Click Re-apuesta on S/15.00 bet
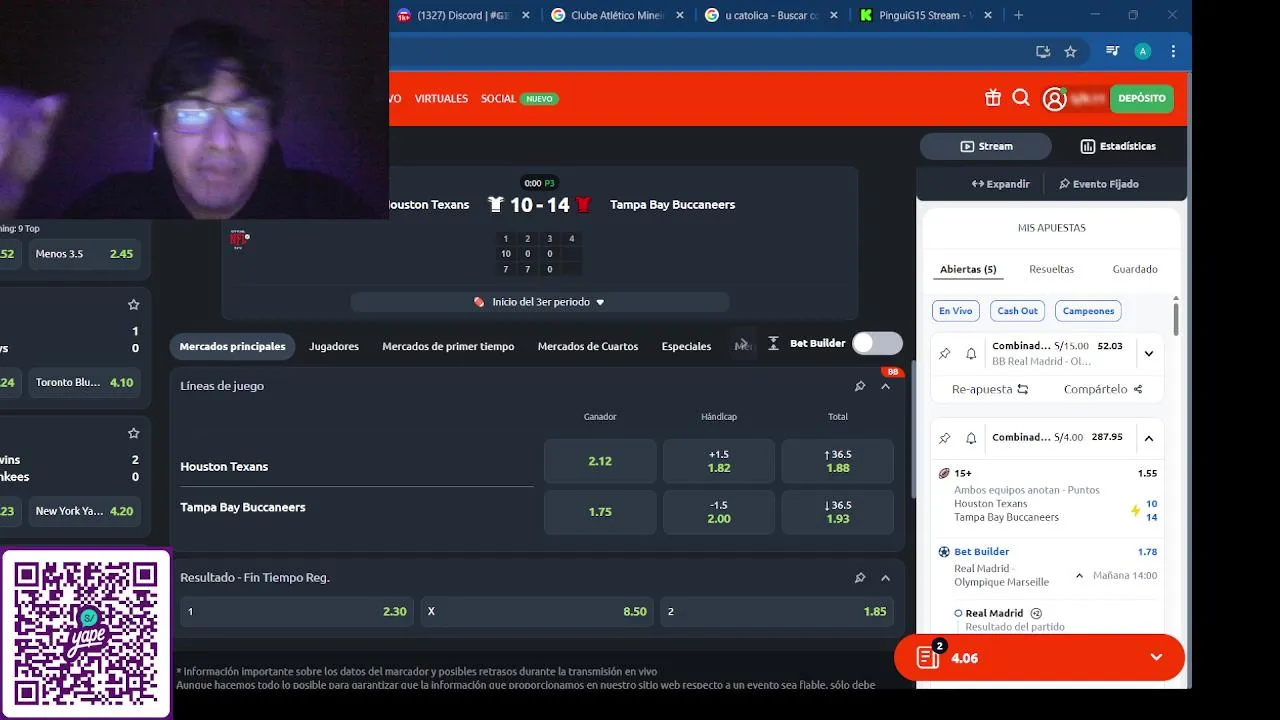1280x720 pixels. point(990,389)
